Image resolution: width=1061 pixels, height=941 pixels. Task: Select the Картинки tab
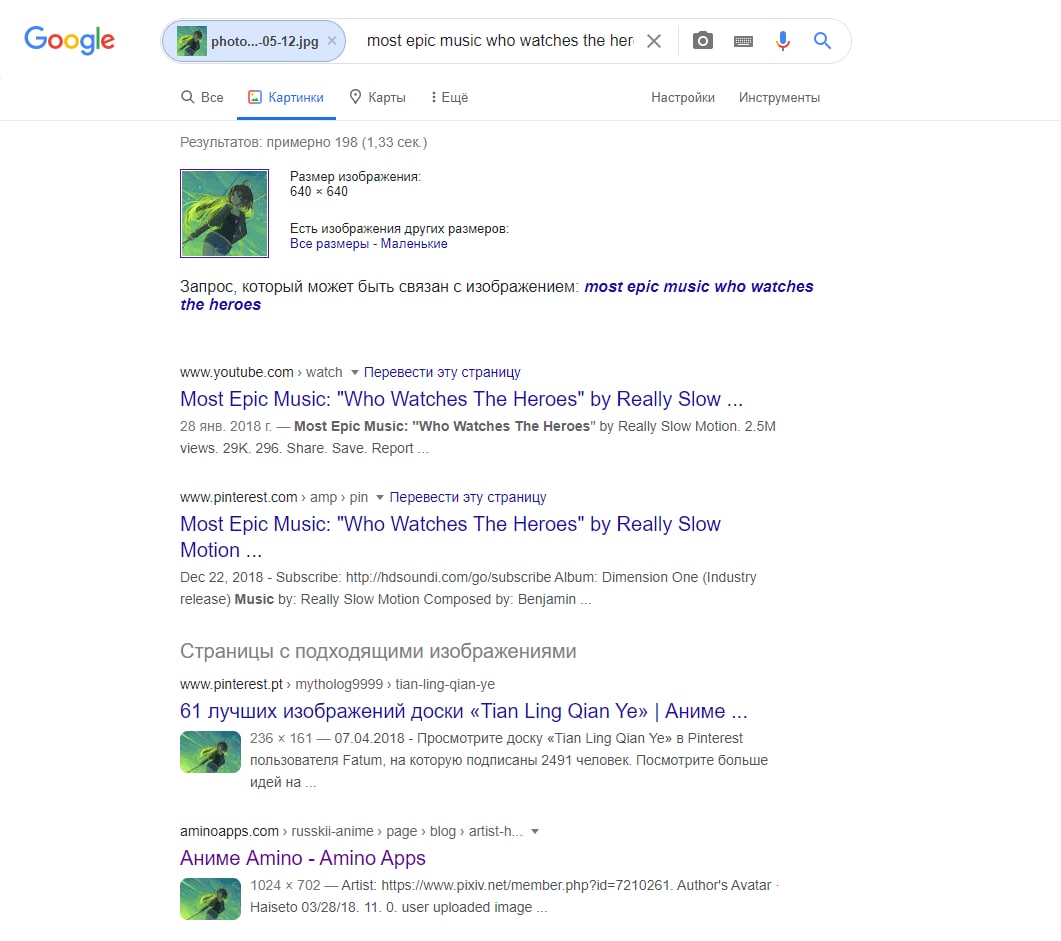(286, 97)
